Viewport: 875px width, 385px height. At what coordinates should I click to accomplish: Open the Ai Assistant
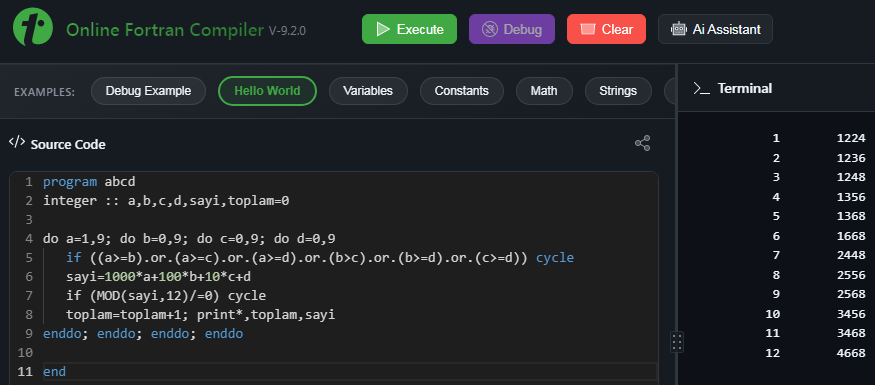click(x=715, y=29)
